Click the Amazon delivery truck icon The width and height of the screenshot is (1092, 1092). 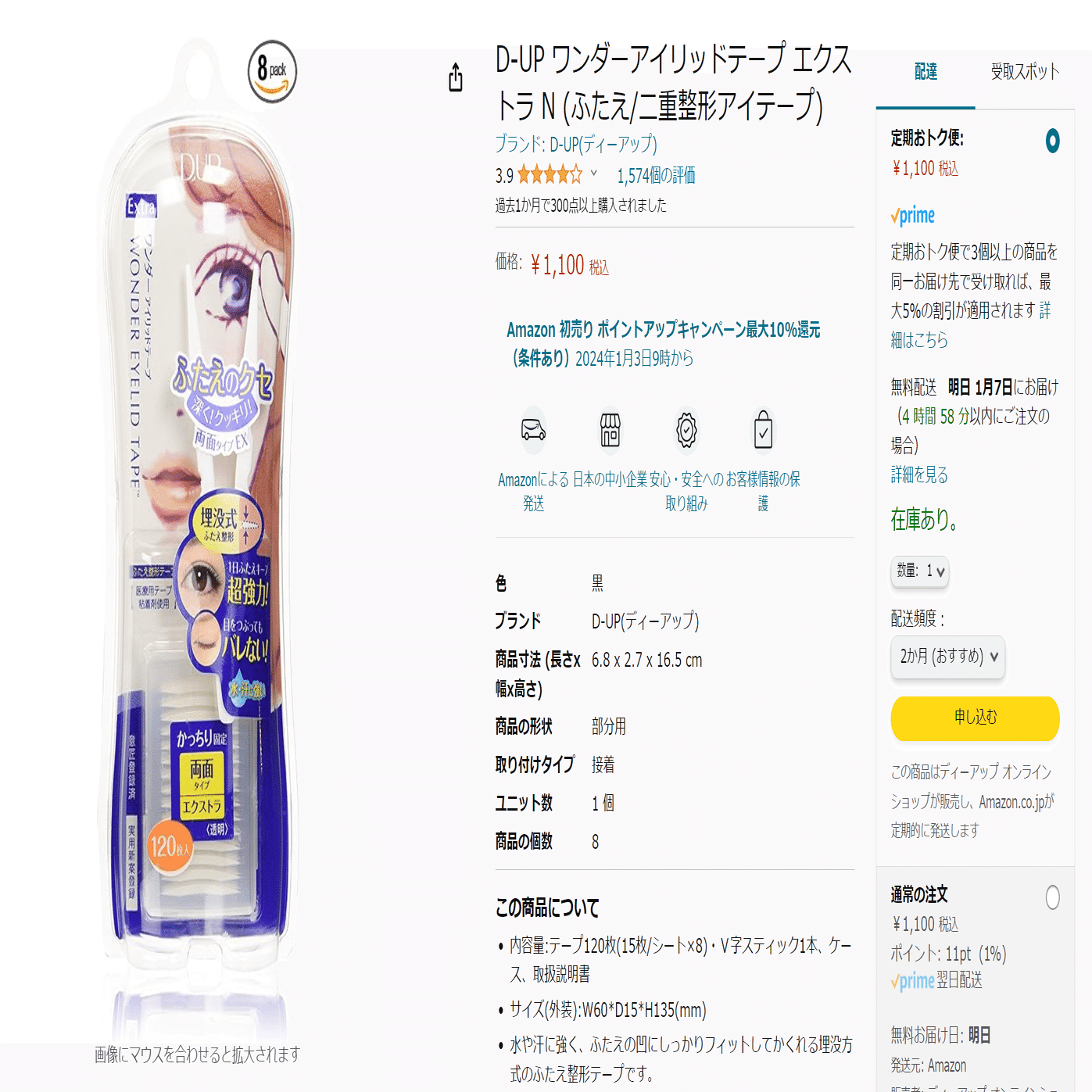(x=534, y=430)
